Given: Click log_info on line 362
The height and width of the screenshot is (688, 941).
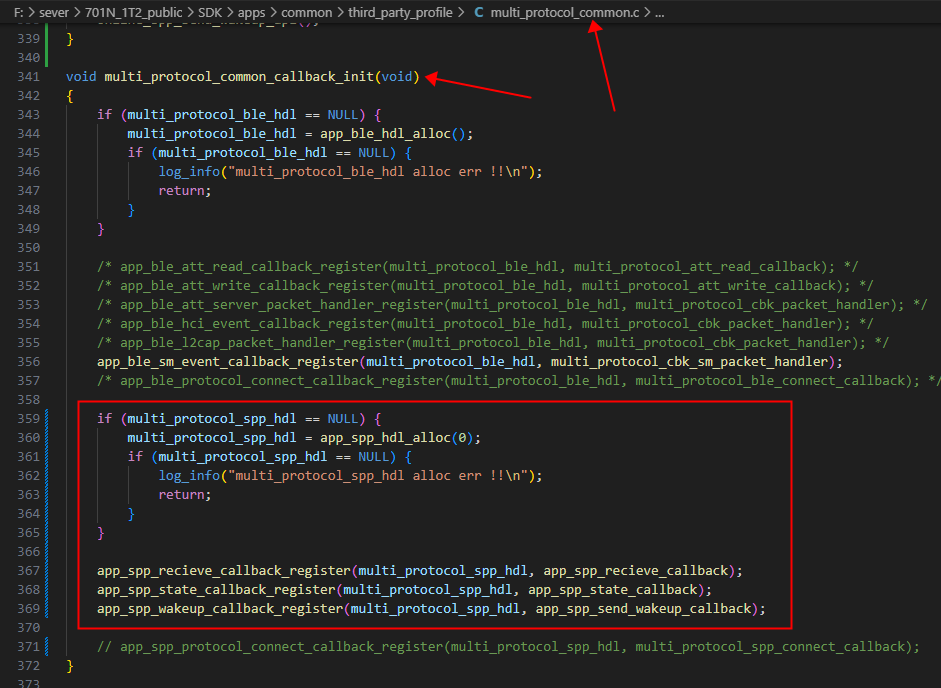Looking at the screenshot, I should coord(189,475).
